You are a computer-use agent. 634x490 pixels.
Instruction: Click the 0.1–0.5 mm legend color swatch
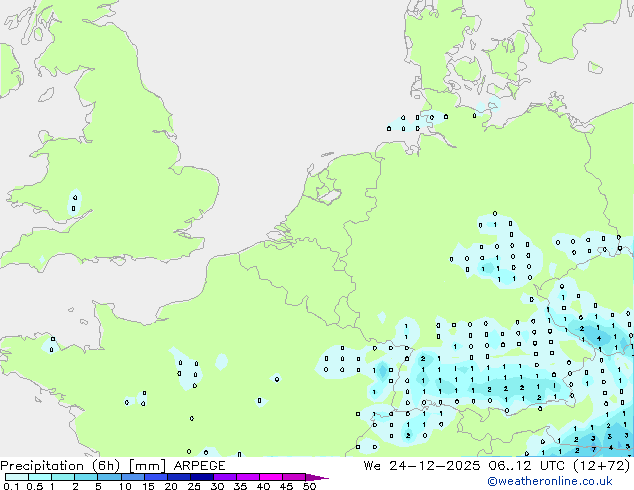pos(17,477)
